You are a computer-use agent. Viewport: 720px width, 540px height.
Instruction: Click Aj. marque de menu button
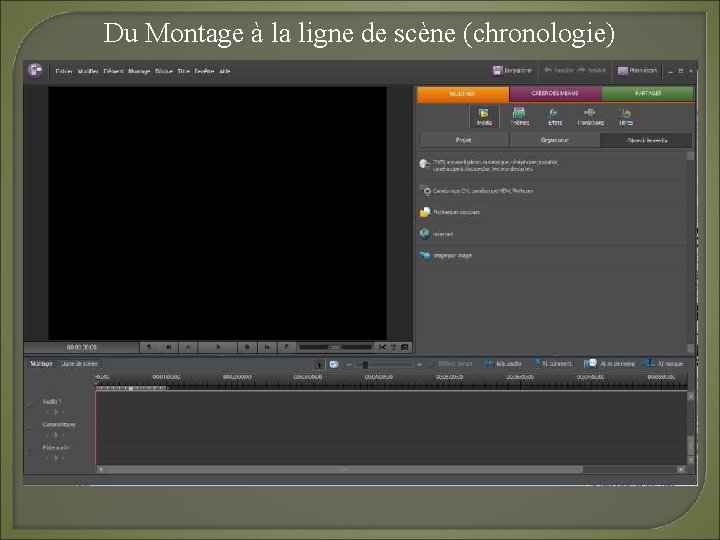point(609,364)
